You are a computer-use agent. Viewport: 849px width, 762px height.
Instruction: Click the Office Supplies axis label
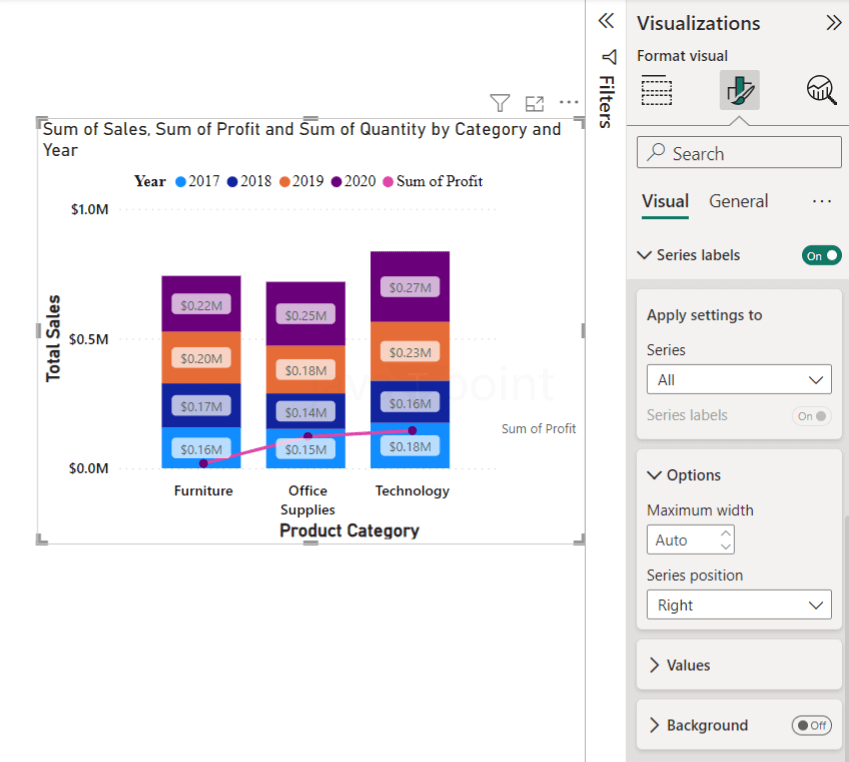pyautogui.click(x=308, y=500)
